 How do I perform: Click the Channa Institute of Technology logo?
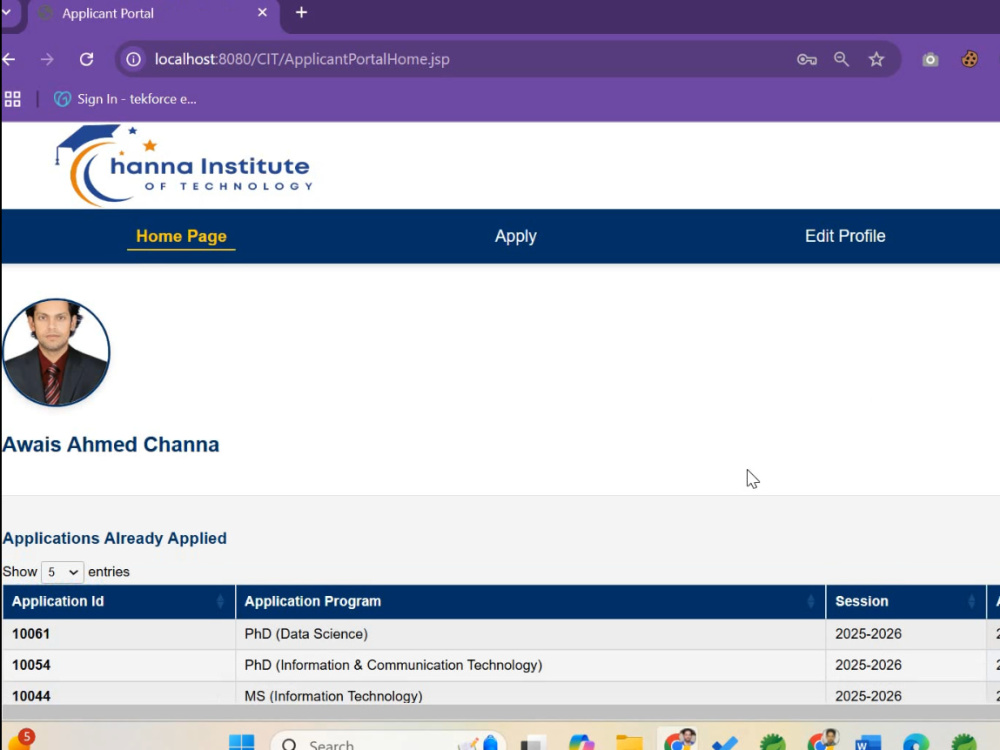tap(184, 166)
